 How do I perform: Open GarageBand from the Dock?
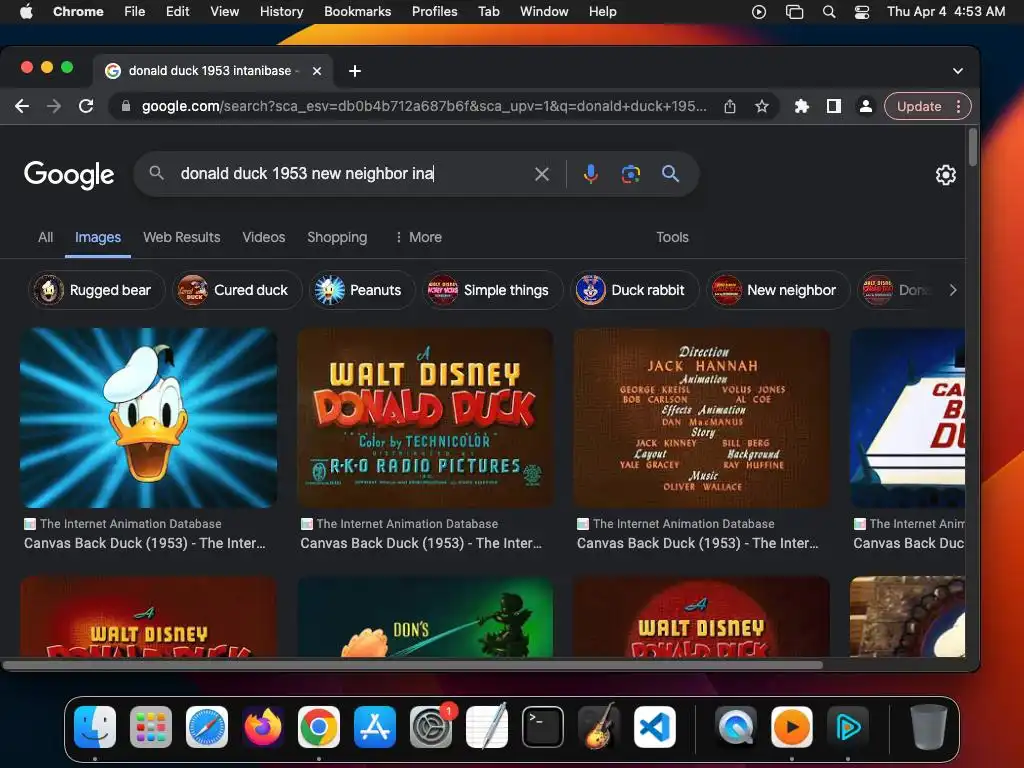click(x=599, y=727)
